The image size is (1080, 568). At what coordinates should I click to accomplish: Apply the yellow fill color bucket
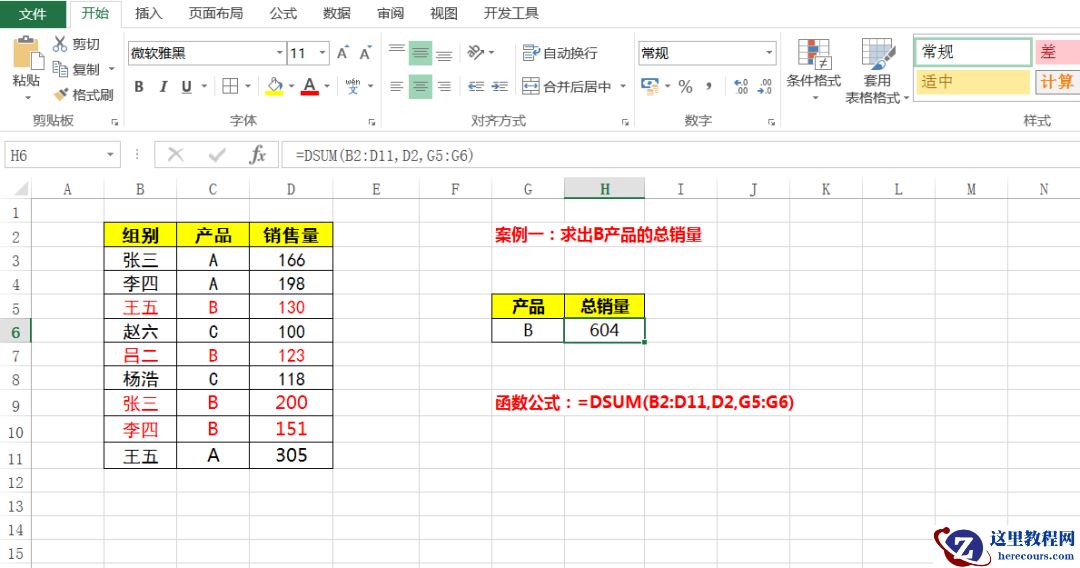coord(274,86)
